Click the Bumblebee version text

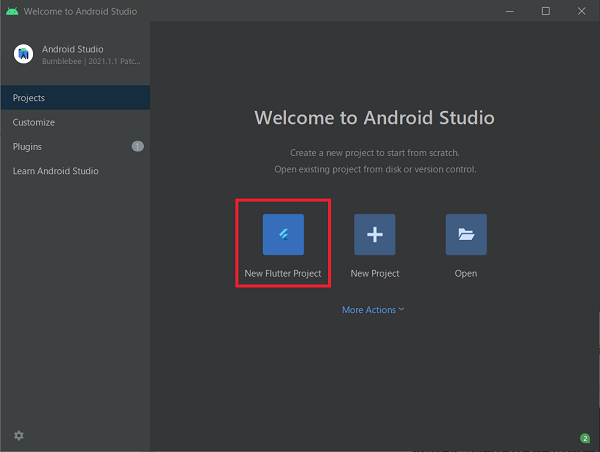pyautogui.click(x=91, y=61)
